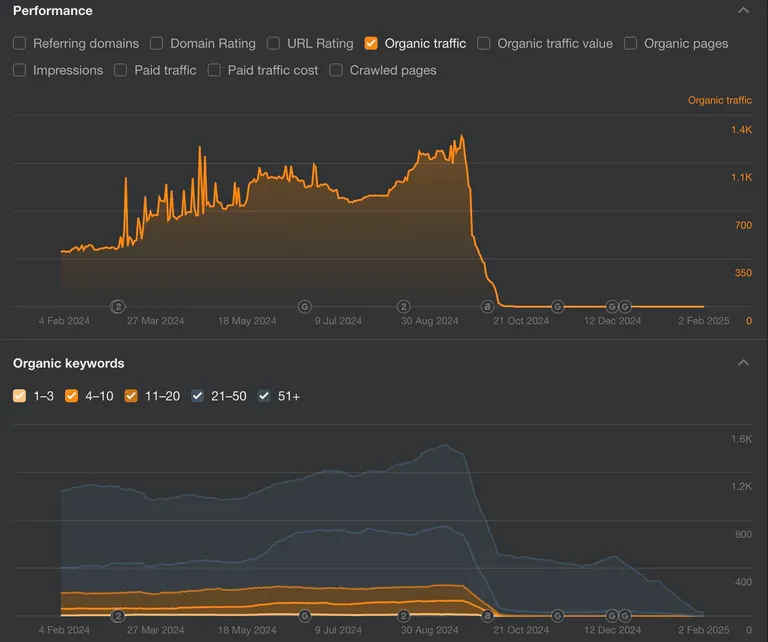768x642 pixels.
Task: Click the '2' marker near 30 Aug 2024 in Performance chart
Action: [404, 306]
